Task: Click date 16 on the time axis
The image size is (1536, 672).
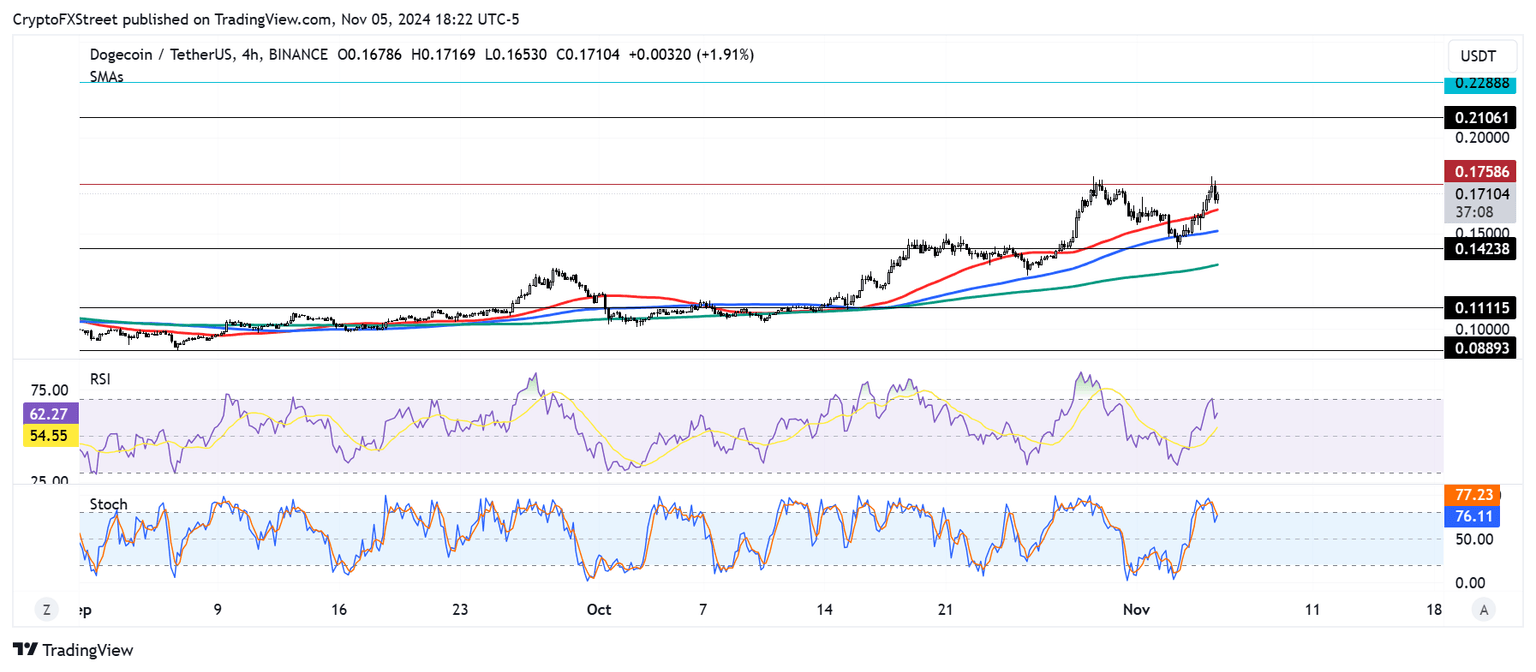Action: point(338,609)
